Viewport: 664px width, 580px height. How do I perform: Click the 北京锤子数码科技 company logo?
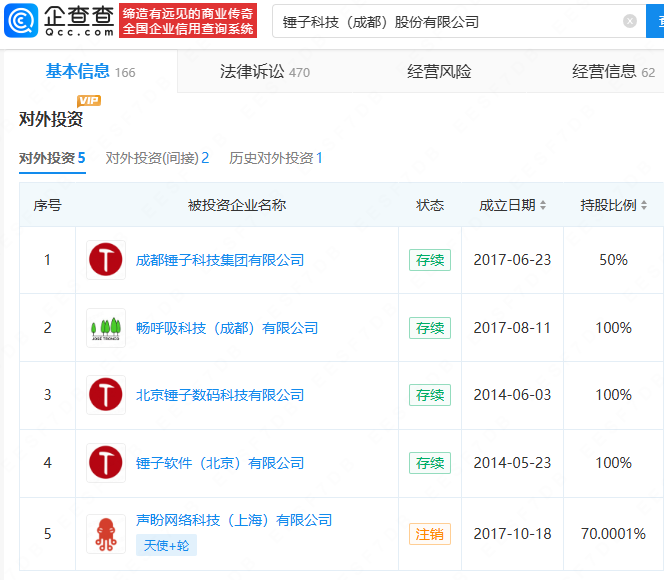[x=106, y=395]
